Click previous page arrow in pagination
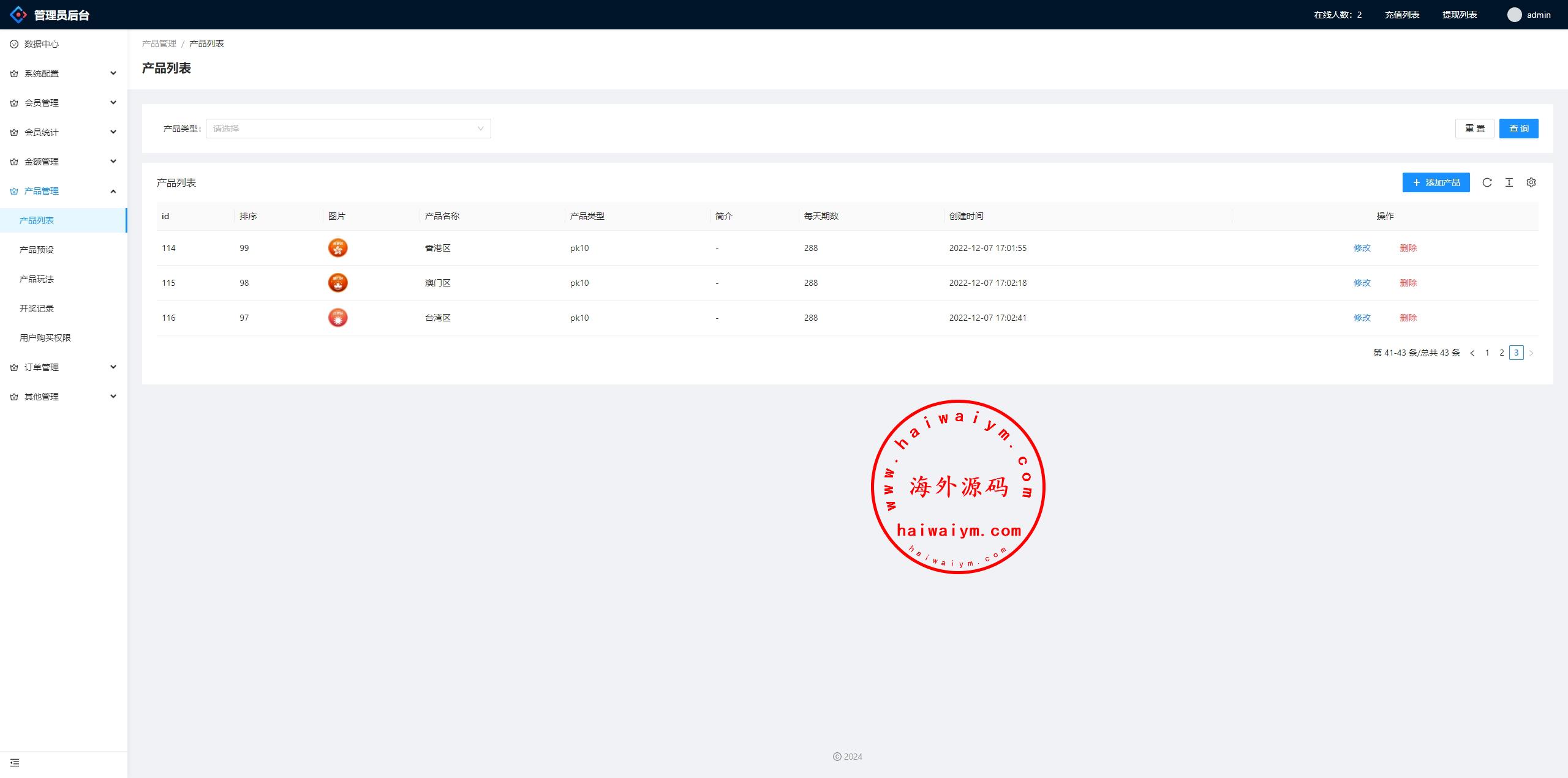The width and height of the screenshot is (1568, 778). pyautogui.click(x=1472, y=353)
